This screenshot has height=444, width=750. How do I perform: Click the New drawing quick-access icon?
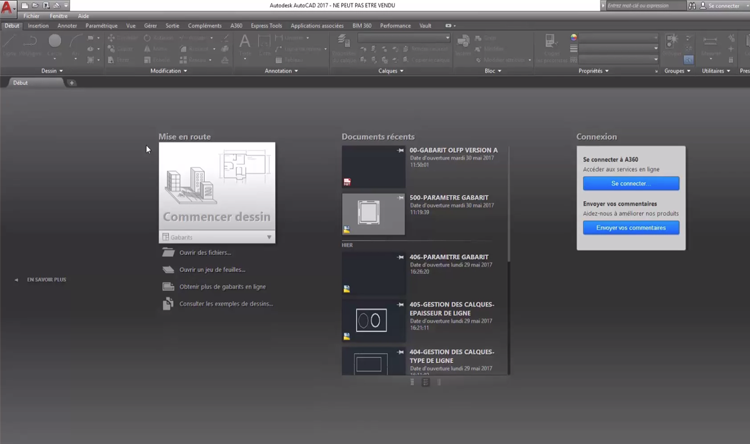[x=25, y=5]
